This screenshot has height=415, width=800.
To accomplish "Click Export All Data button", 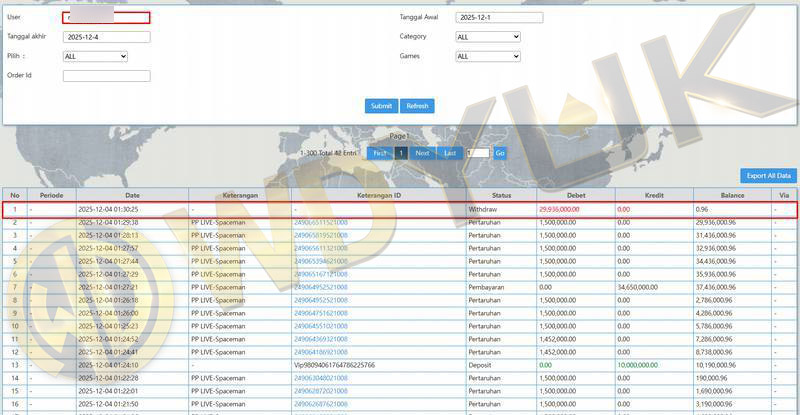I will 768,175.
